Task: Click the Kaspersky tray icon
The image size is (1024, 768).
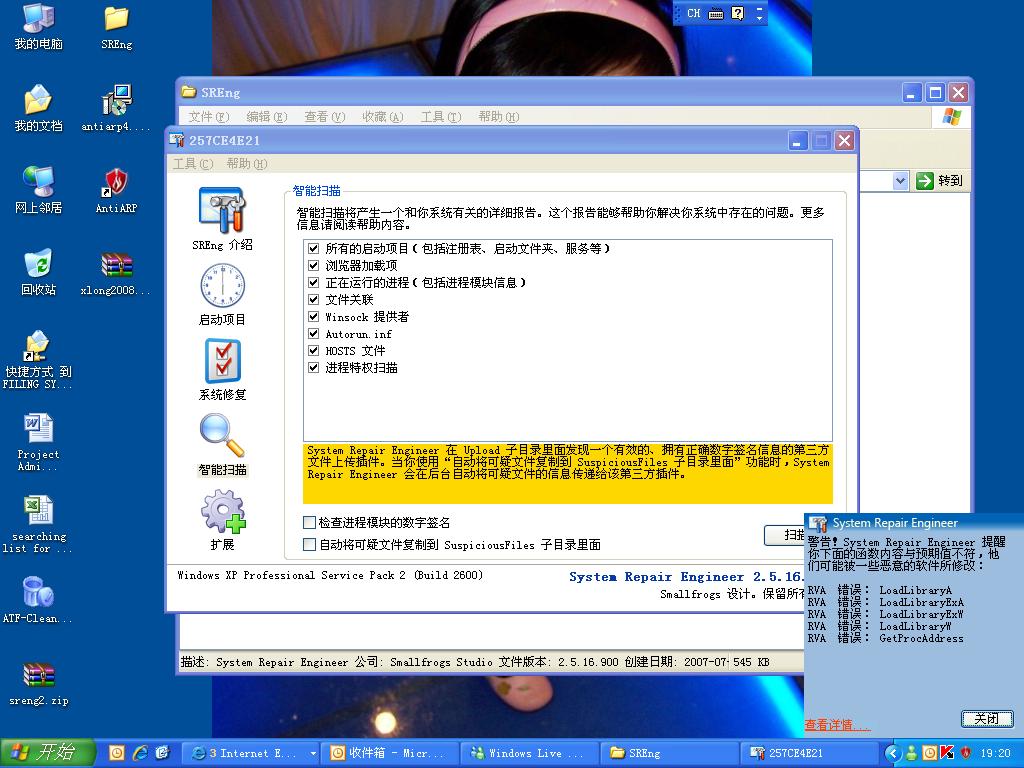Action: point(947,753)
